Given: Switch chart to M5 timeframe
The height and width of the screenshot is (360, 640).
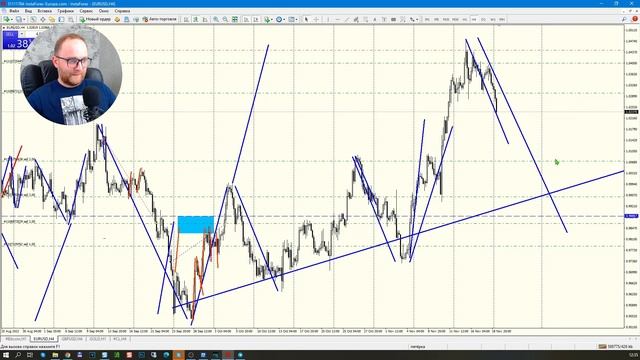Looking at the screenshot, I should coord(436,19).
